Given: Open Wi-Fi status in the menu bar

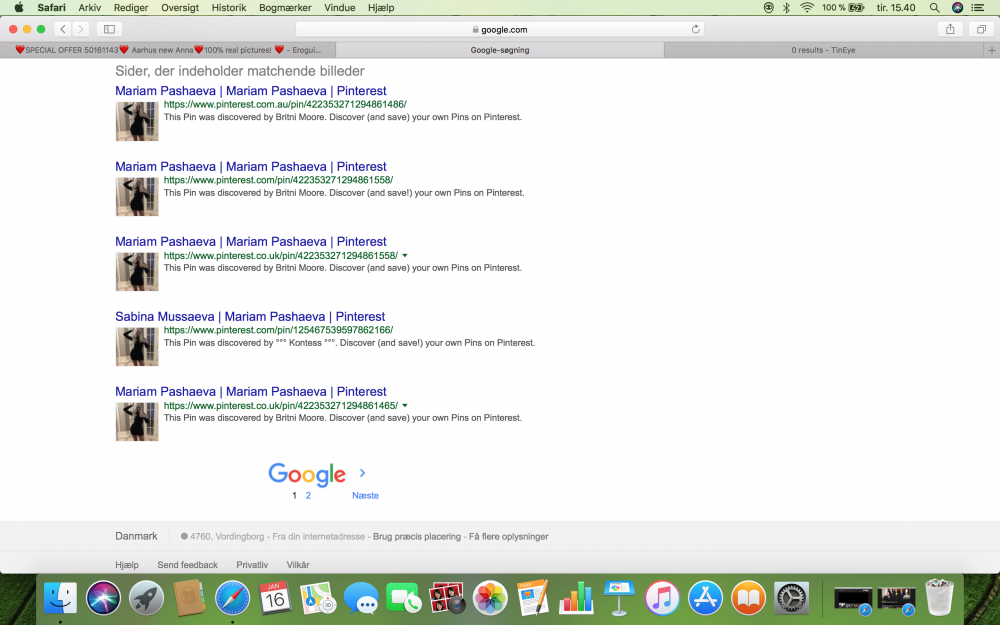Looking at the screenshot, I should (806, 7).
